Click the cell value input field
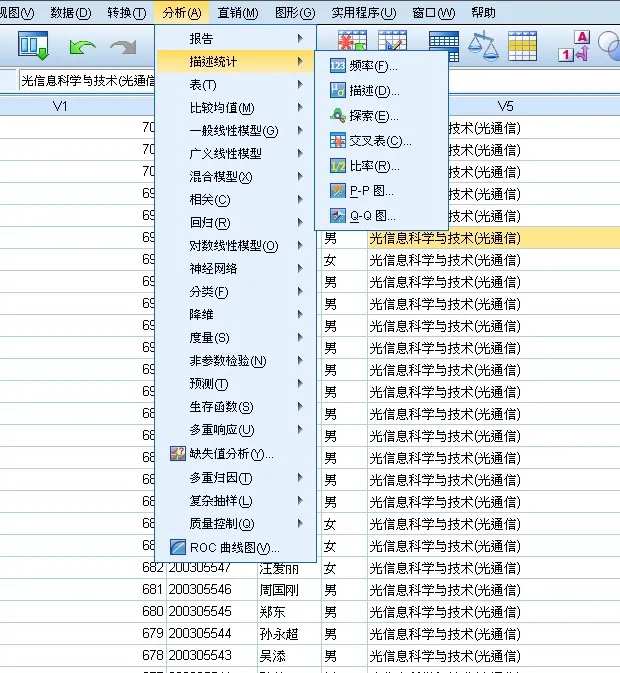 tap(88, 80)
